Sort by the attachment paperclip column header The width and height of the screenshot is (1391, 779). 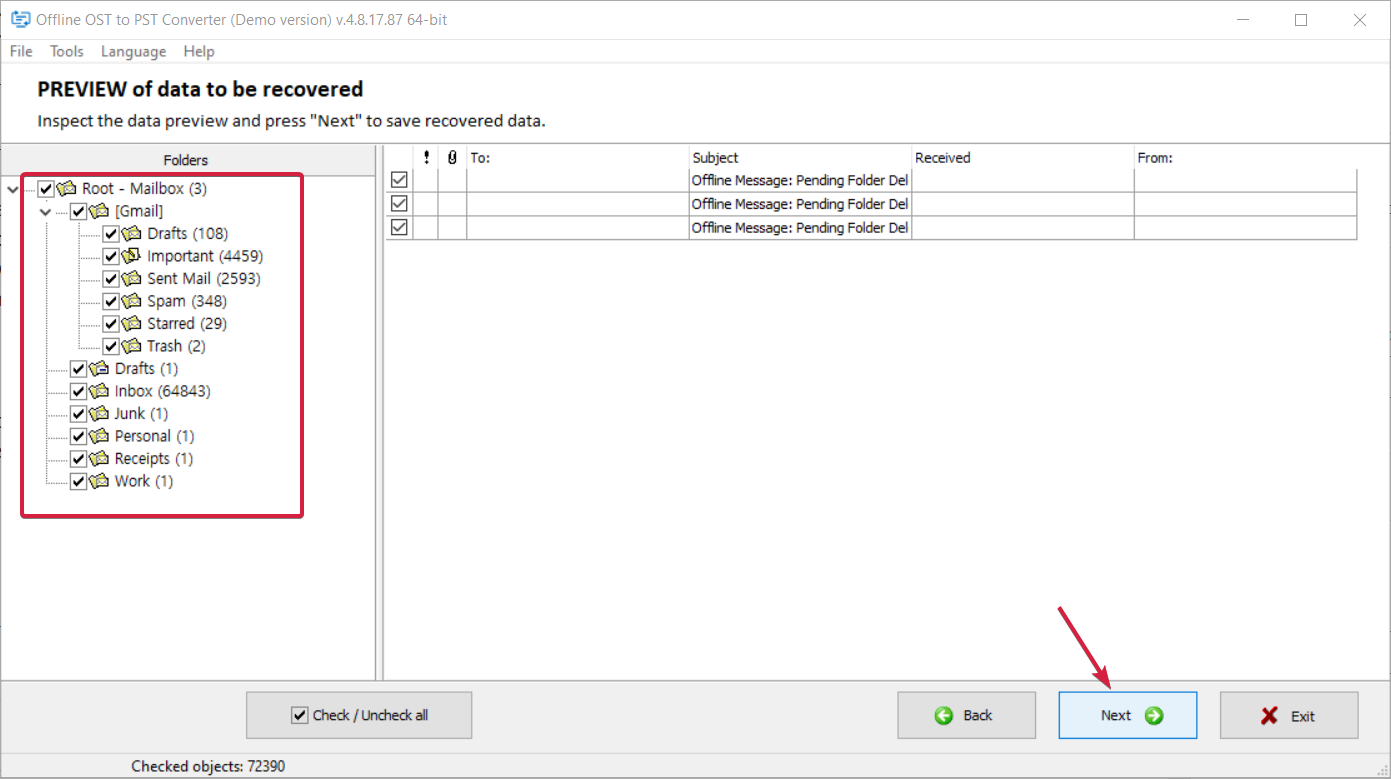(453, 157)
